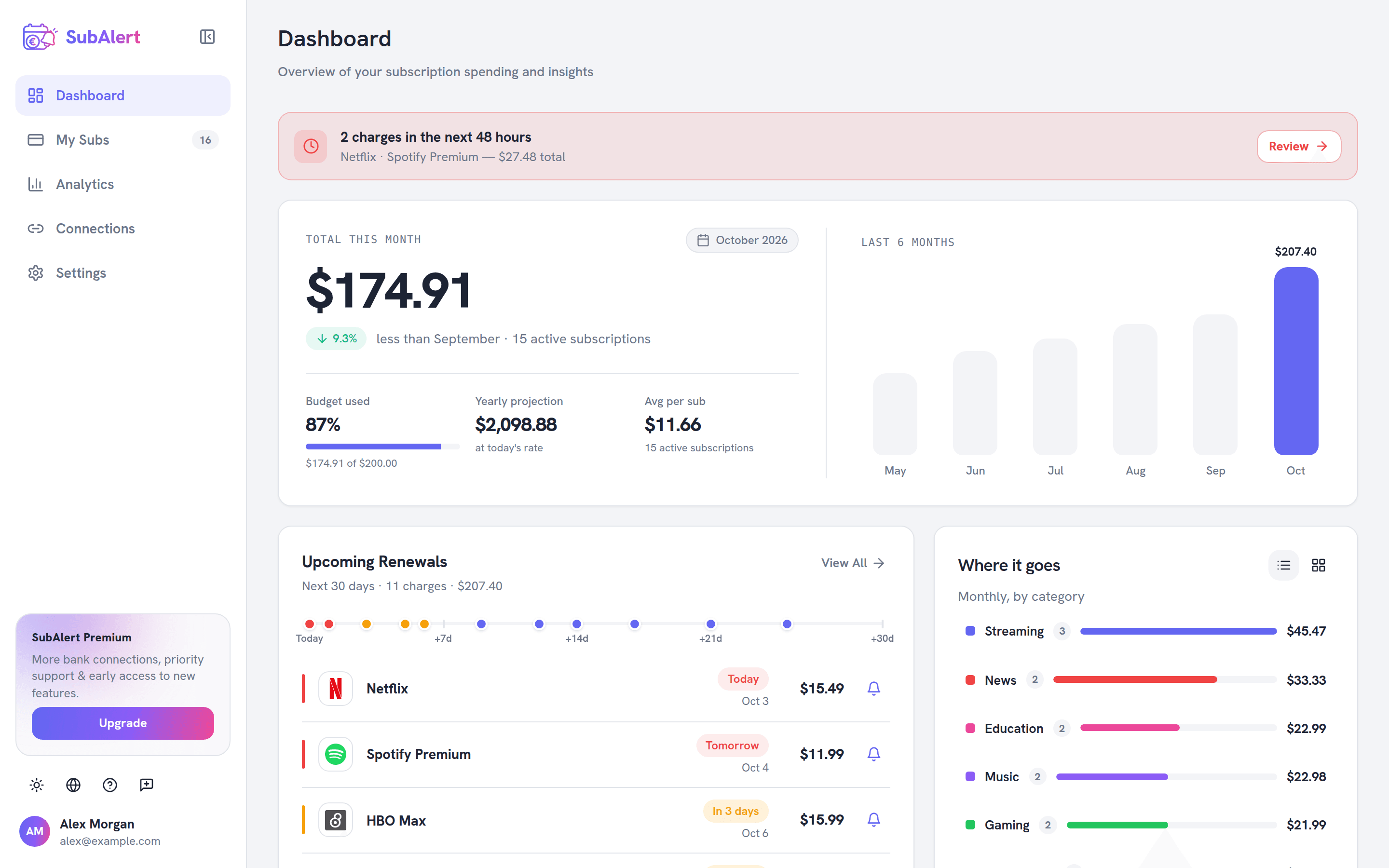Collapse the sidebar panel icon
Screen dimensions: 1389x868
[x=207, y=37]
